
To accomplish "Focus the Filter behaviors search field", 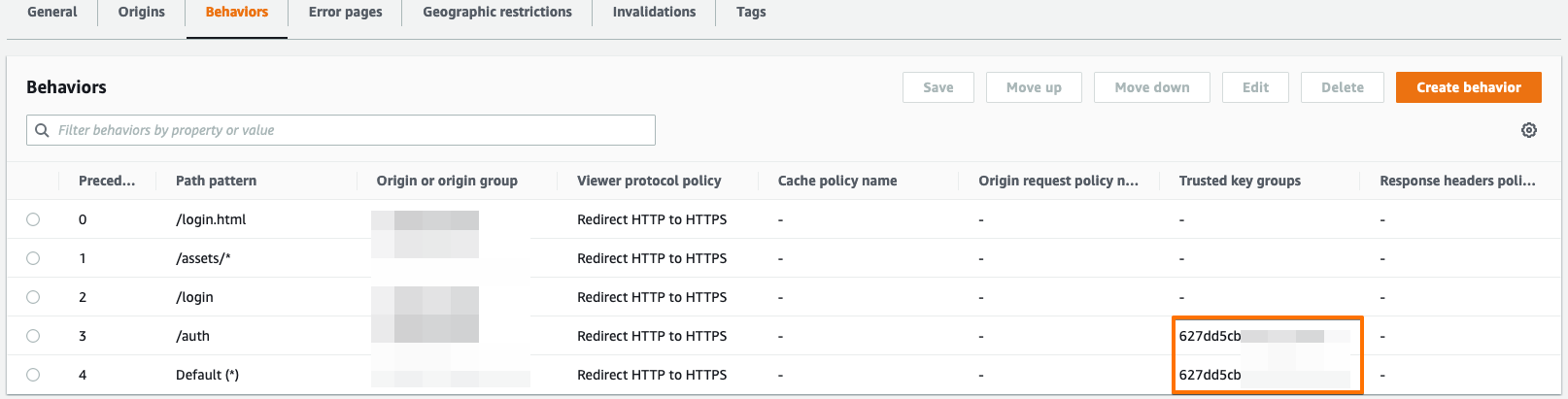I will (x=350, y=130).
